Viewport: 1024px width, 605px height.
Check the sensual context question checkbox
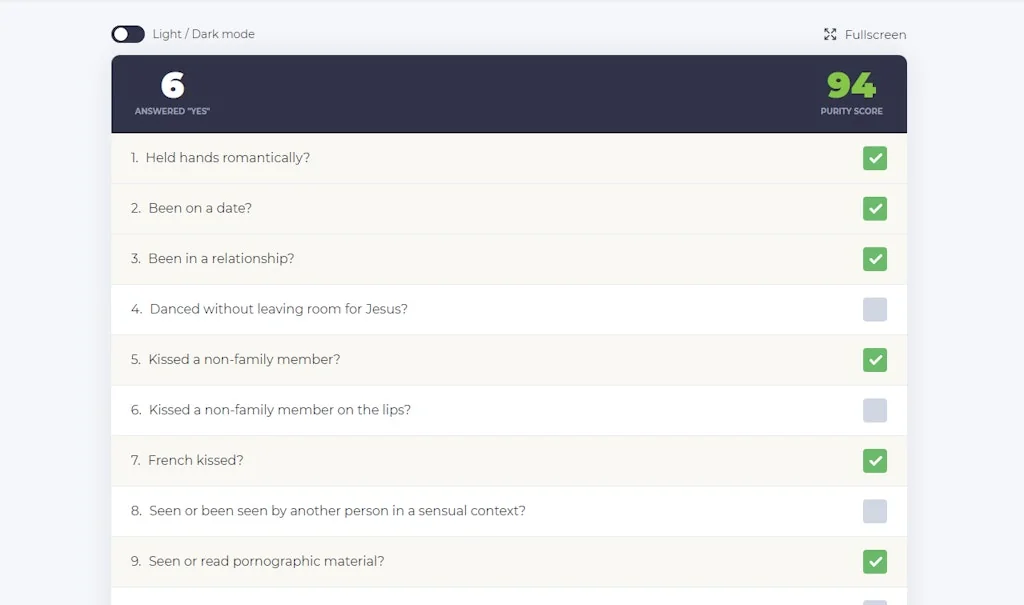[875, 511]
